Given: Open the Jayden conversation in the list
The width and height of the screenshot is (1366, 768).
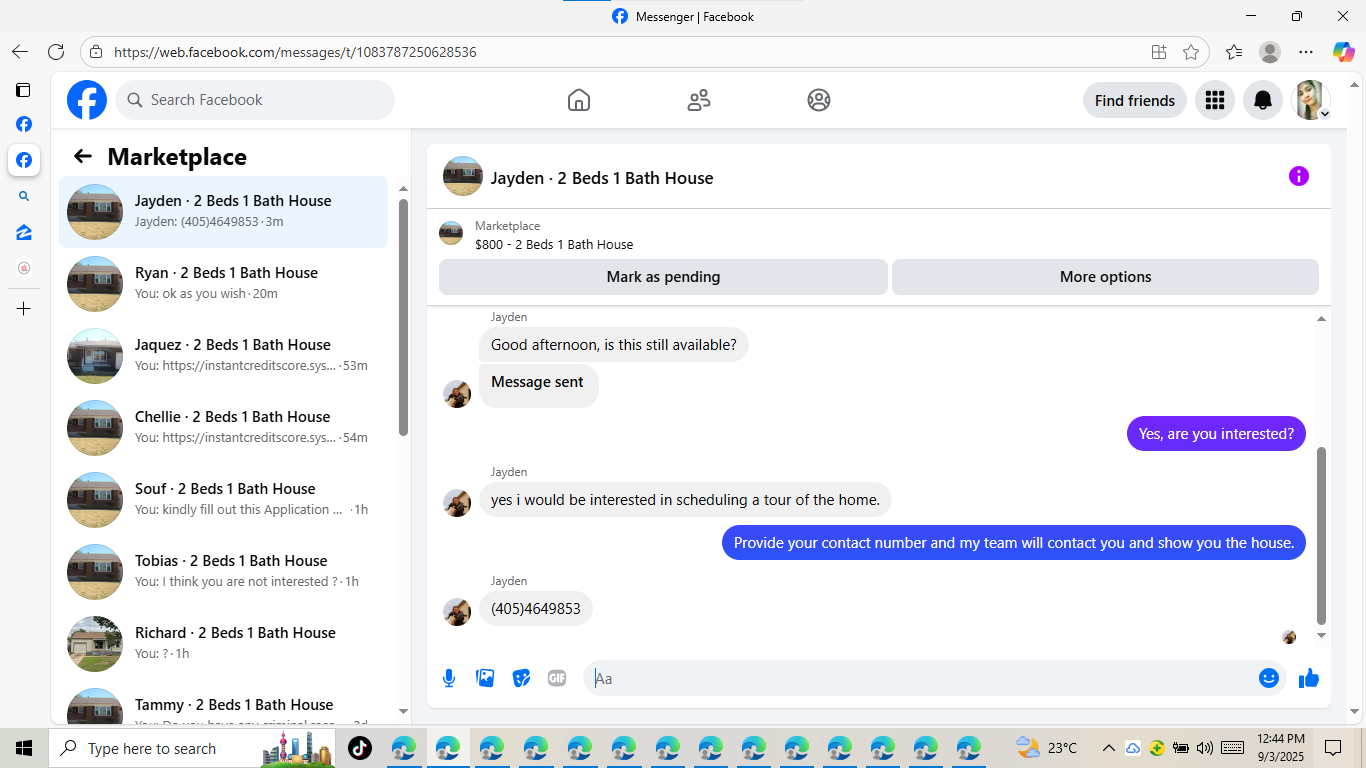Looking at the screenshot, I should pos(223,212).
